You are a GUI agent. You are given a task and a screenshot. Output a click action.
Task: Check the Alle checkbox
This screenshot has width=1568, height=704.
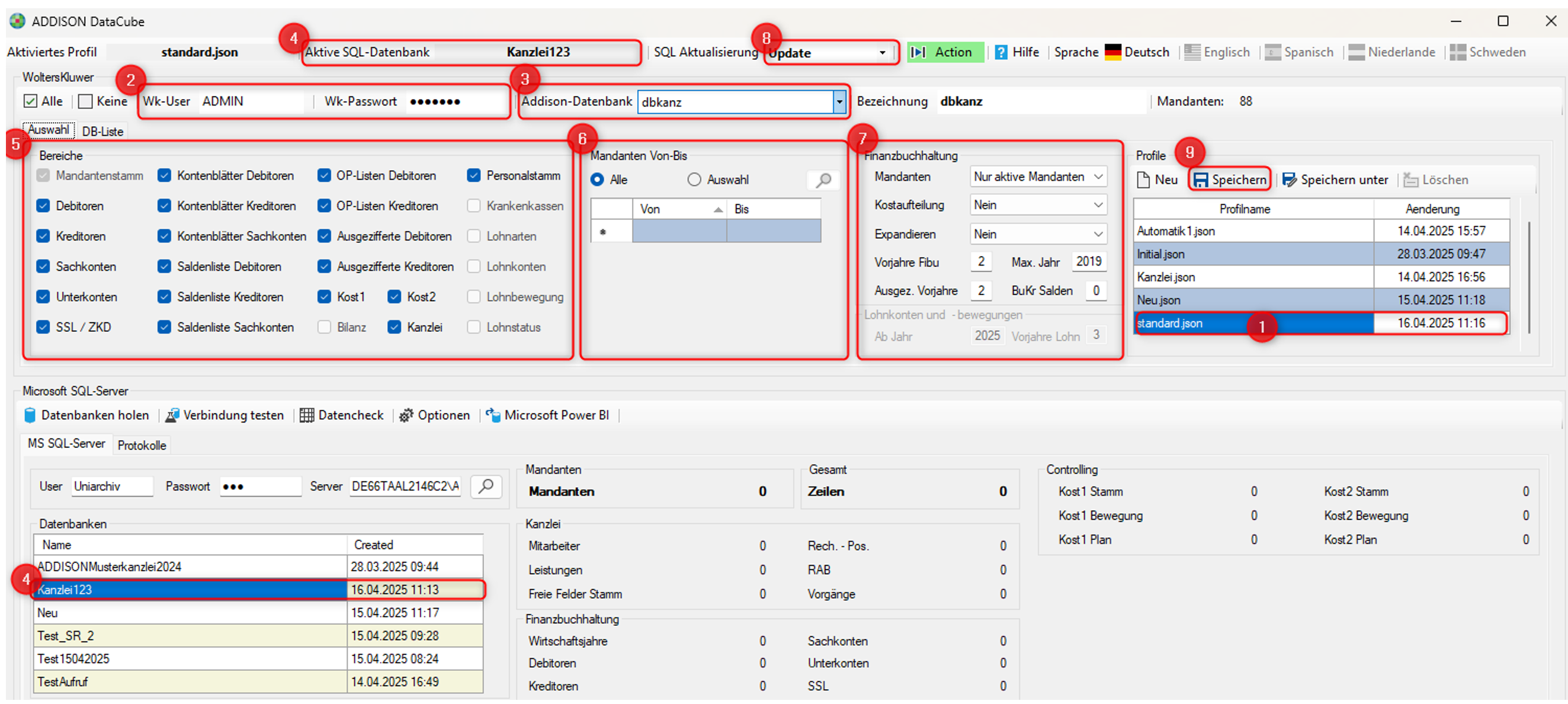click(x=30, y=101)
